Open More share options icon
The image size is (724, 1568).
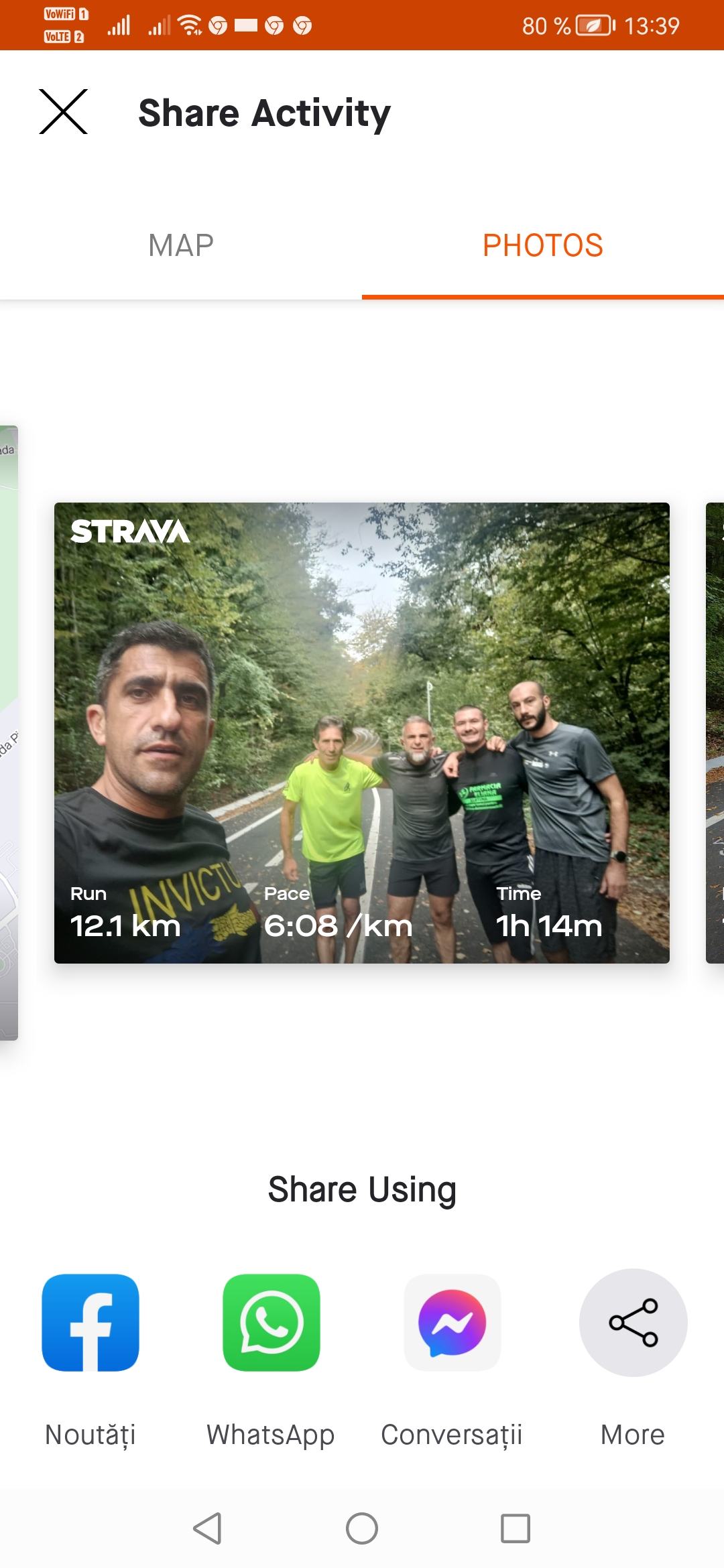pyautogui.click(x=633, y=1323)
